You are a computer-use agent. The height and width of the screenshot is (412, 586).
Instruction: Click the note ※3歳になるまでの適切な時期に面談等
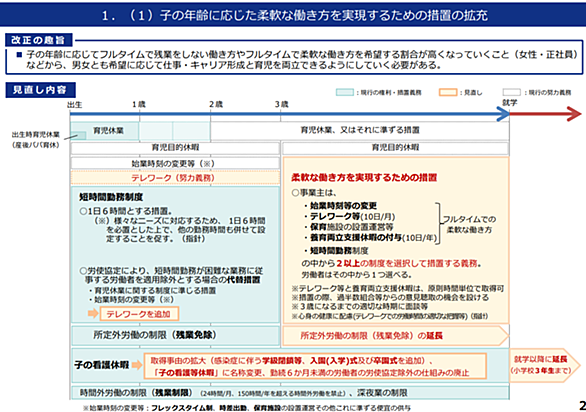(x=360, y=307)
